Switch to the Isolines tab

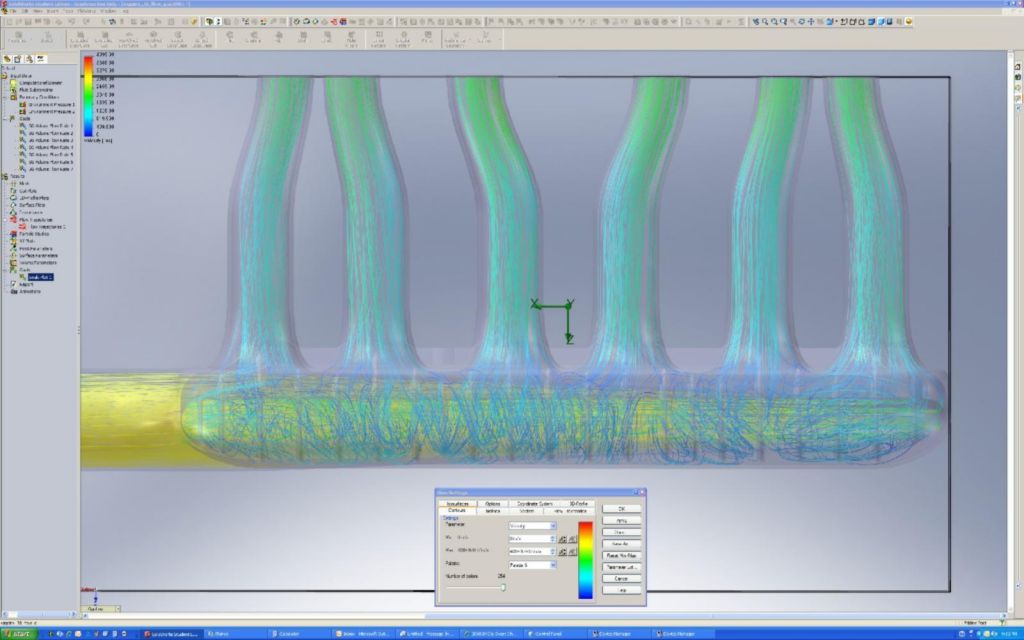coord(492,511)
